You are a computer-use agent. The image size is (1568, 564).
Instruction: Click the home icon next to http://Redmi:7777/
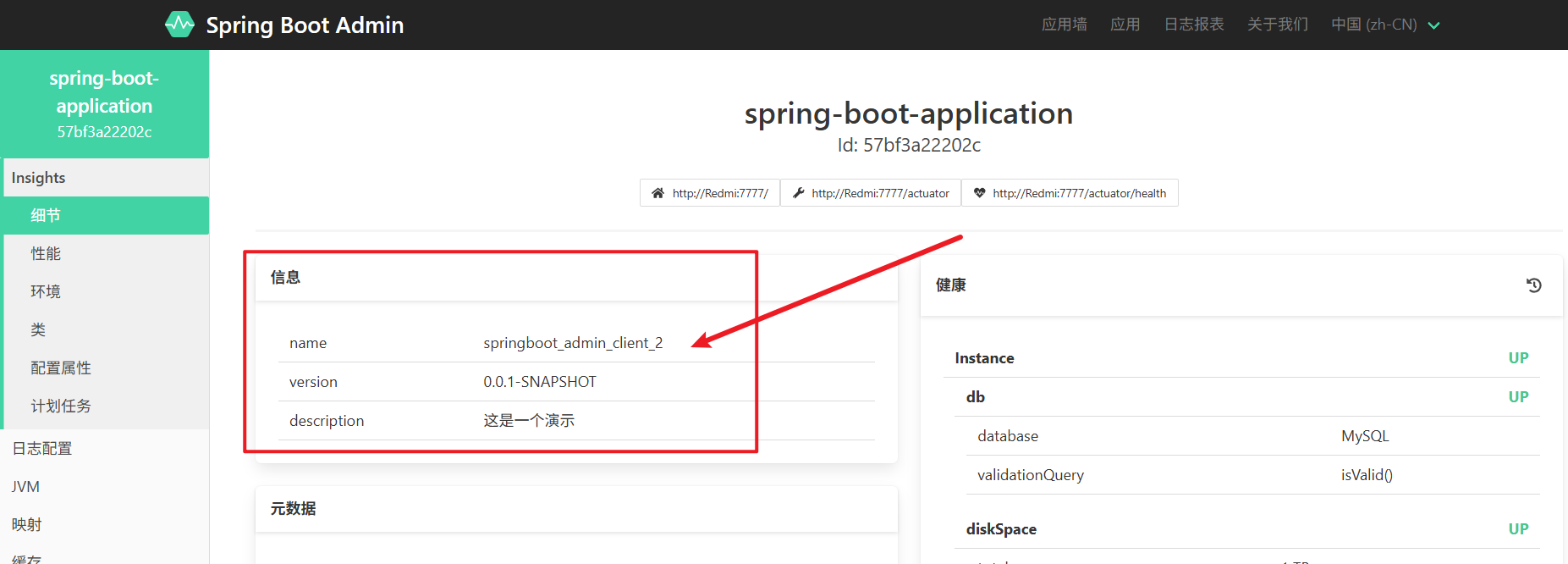click(x=657, y=193)
